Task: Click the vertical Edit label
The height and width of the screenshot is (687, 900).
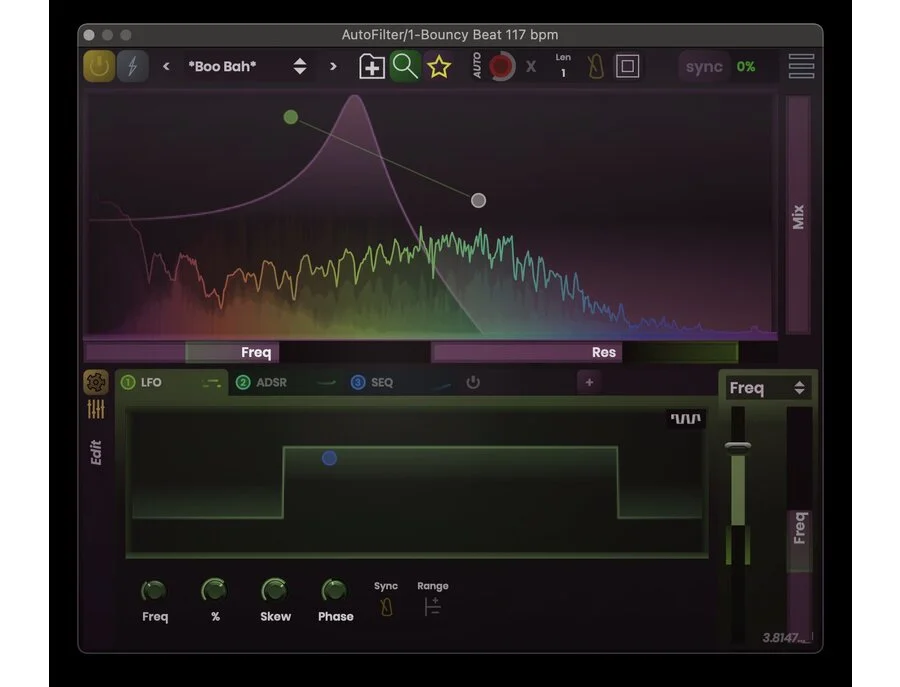Action: (x=96, y=453)
